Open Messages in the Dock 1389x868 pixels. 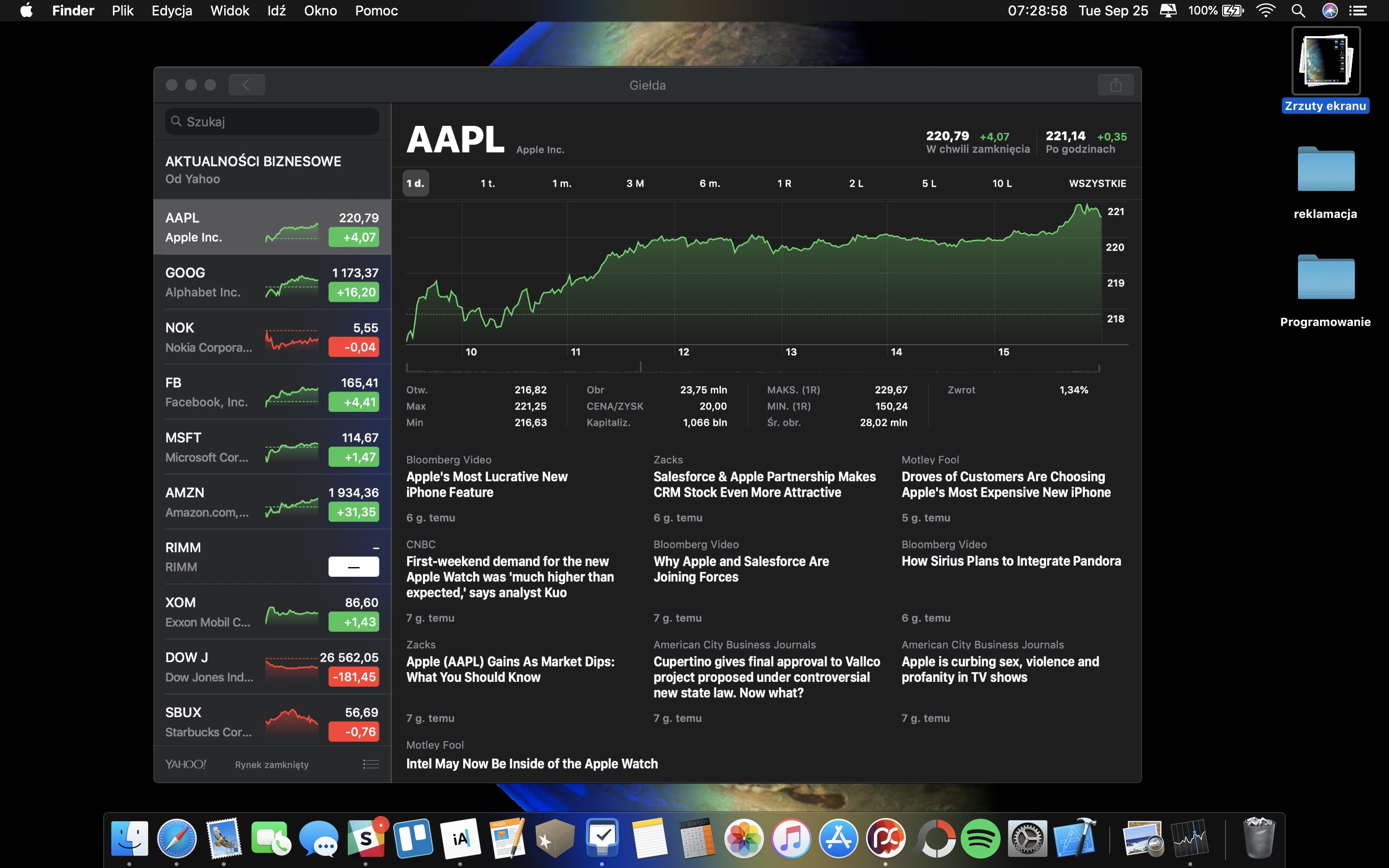[x=318, y=839]
